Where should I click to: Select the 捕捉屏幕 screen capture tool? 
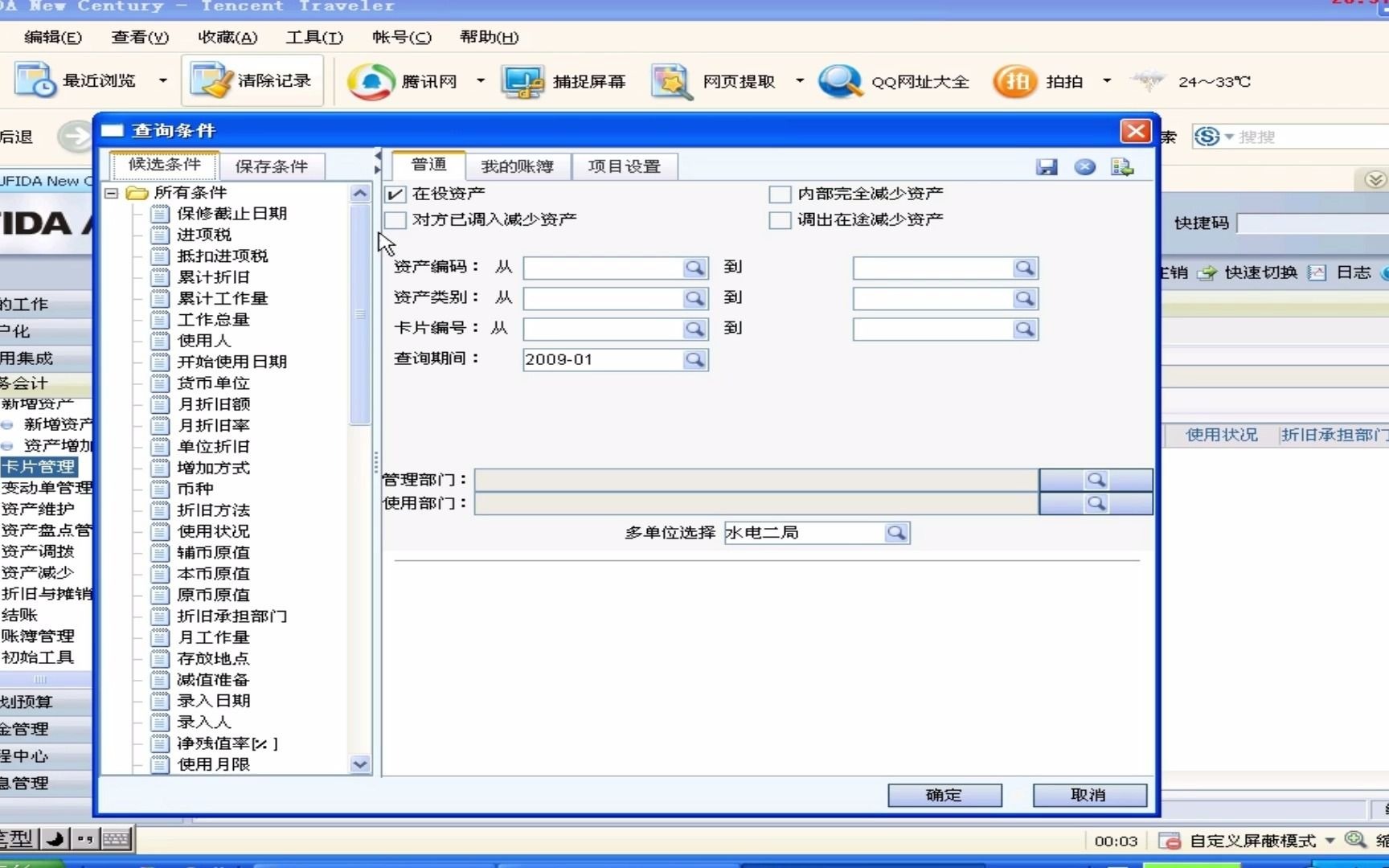pos(565,80)
